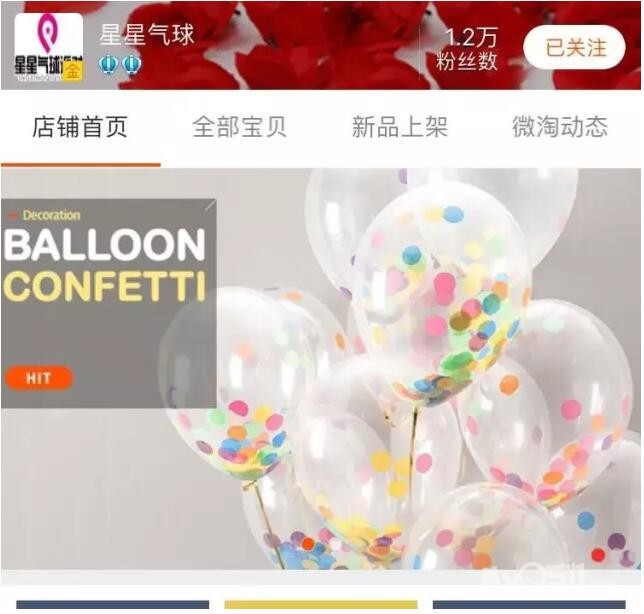This screenshot has height=614, width=644.
Task: Click the BALLOON CONFETTI banner title
Action: 104,264
